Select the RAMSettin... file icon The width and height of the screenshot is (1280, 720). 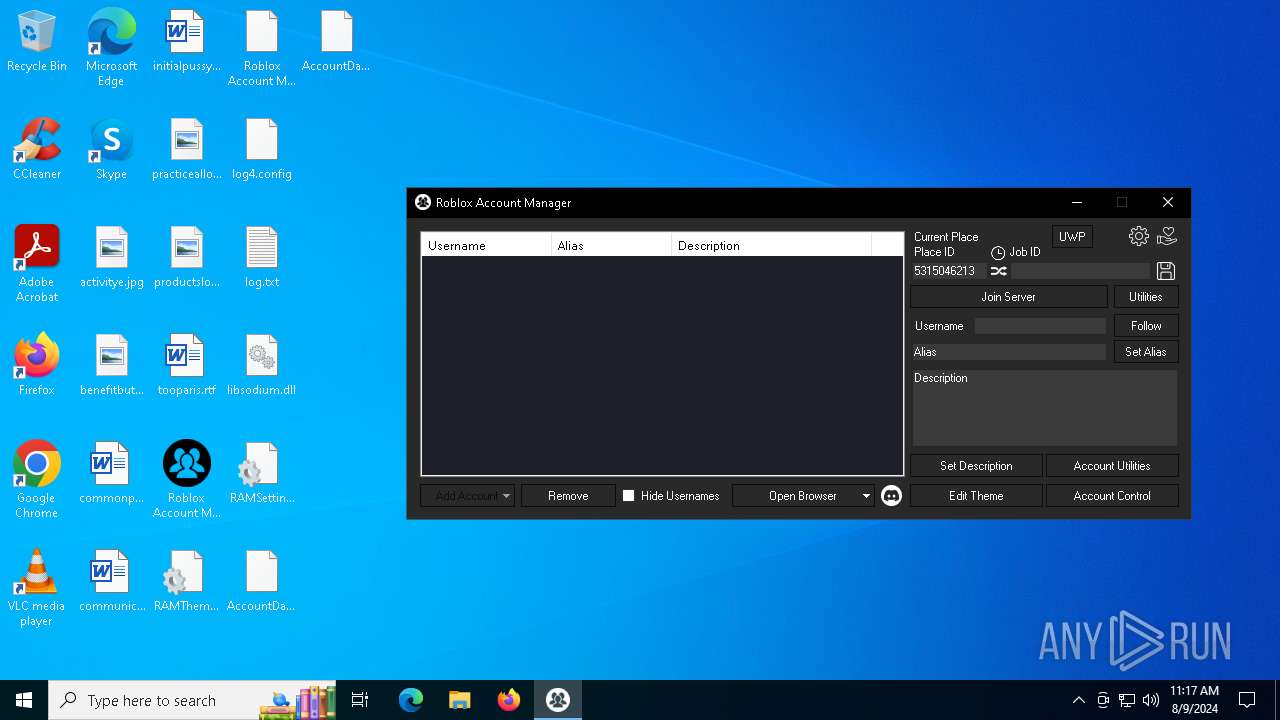[261, 473]
